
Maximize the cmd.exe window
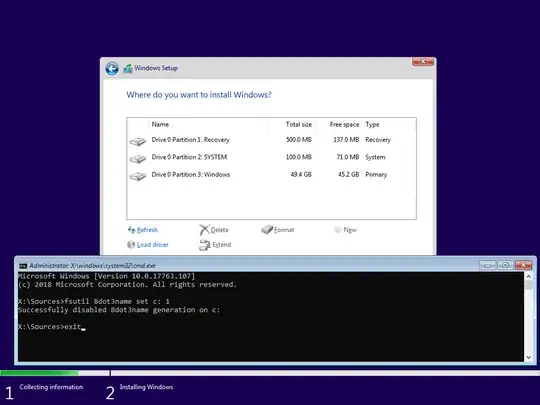coord(505,265)
